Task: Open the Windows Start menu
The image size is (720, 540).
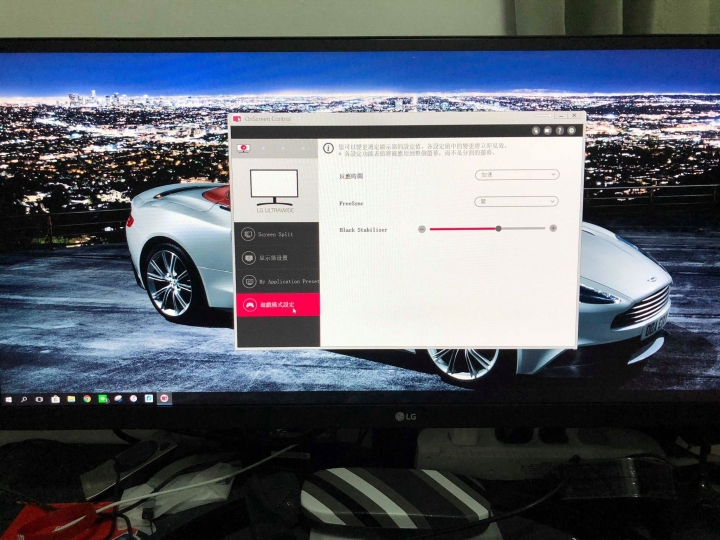Action: (x=8, y=399)
